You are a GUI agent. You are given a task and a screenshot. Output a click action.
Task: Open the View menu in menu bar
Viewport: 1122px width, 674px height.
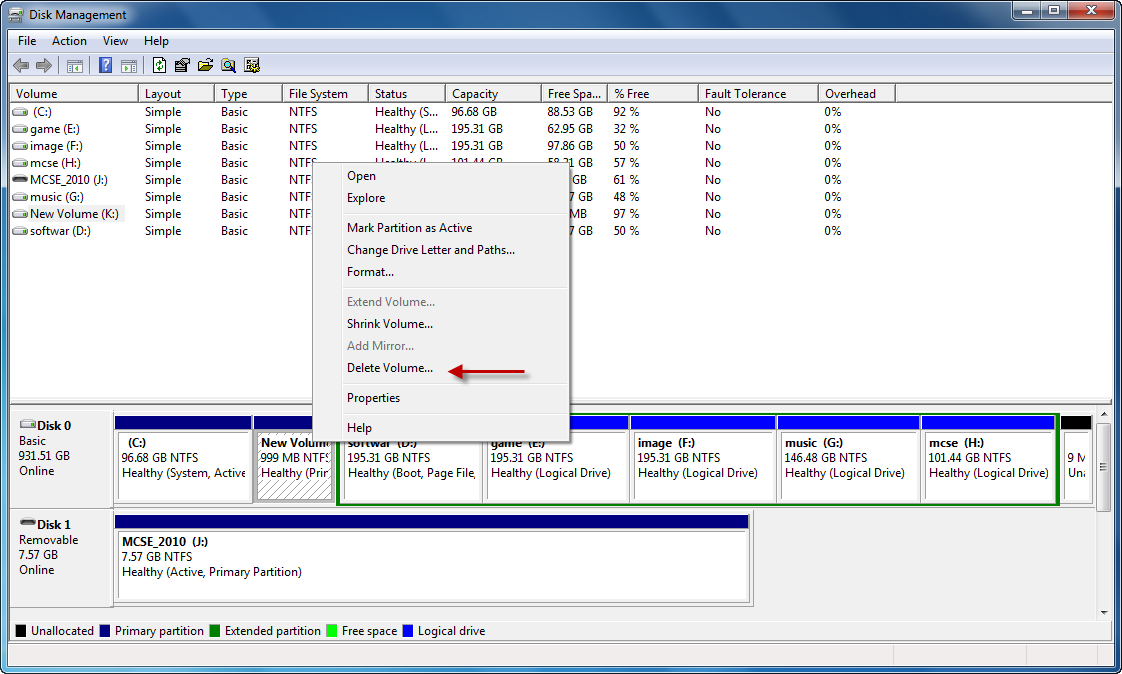point(115,41)
